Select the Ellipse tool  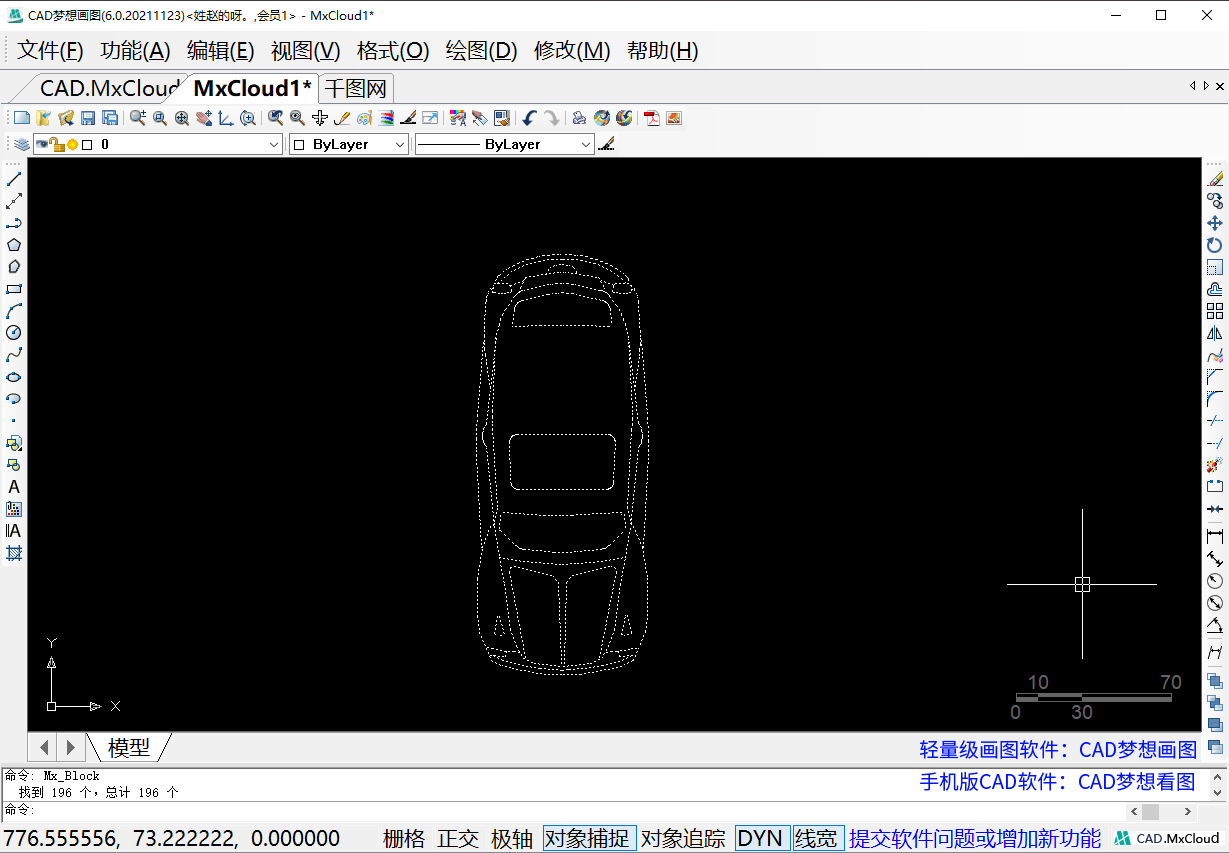point(14,377)
